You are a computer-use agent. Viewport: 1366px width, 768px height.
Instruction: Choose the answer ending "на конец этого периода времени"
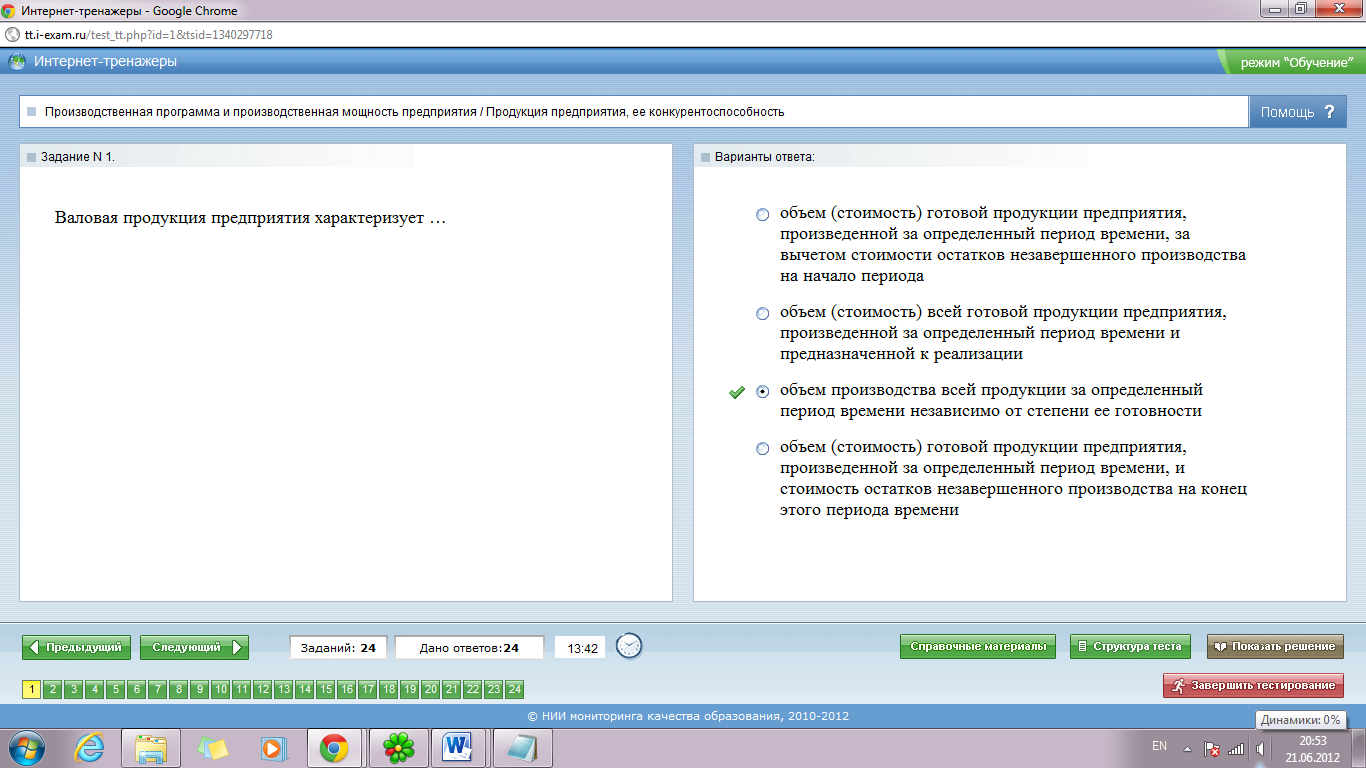coord(763,449)
